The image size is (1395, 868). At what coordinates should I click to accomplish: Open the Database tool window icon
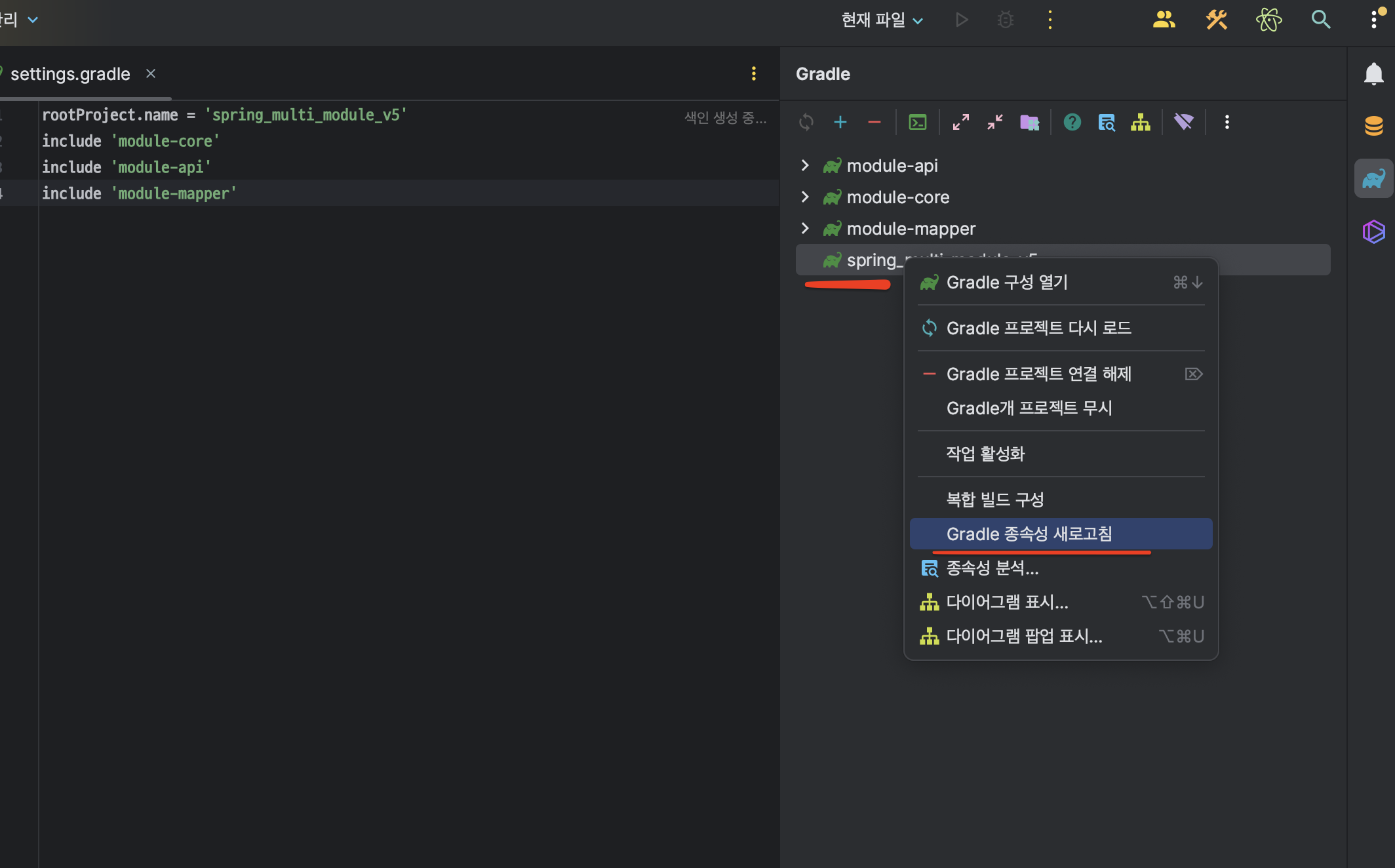pos(1373,125)
